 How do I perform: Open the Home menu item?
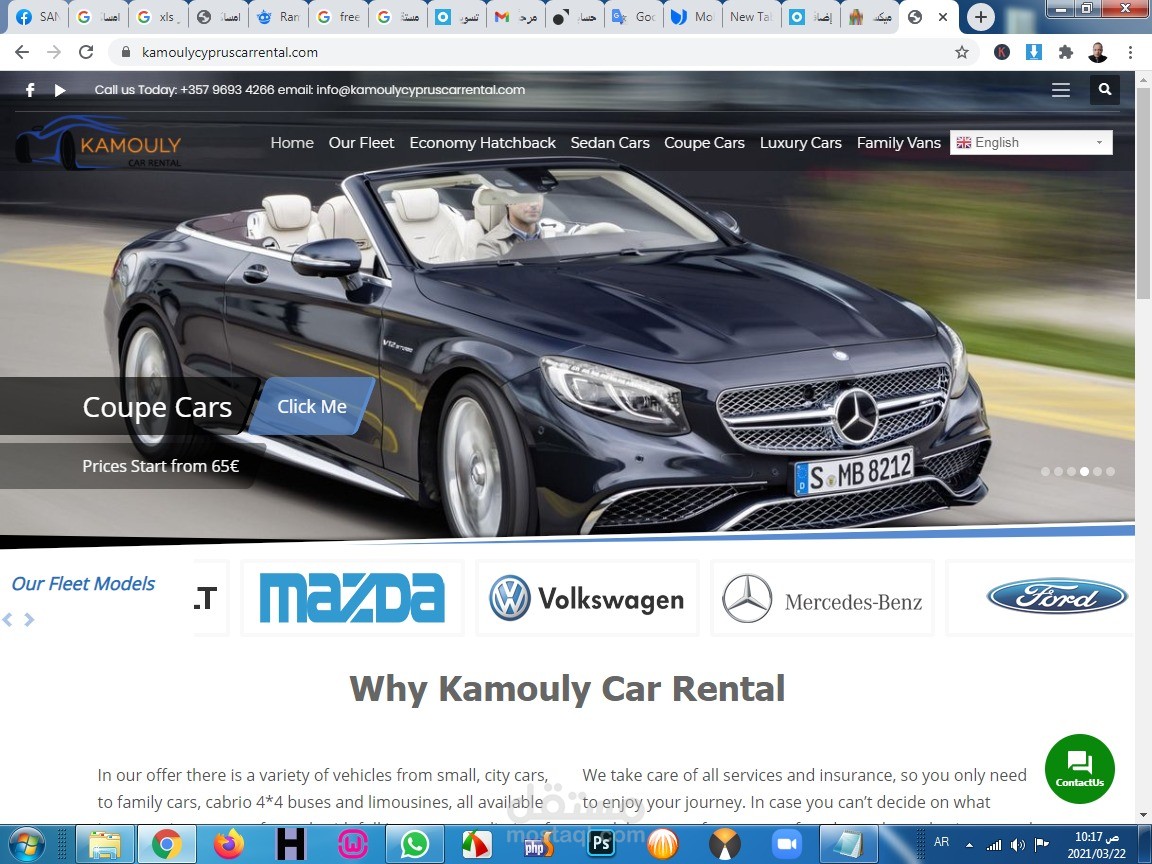(292, 143)
